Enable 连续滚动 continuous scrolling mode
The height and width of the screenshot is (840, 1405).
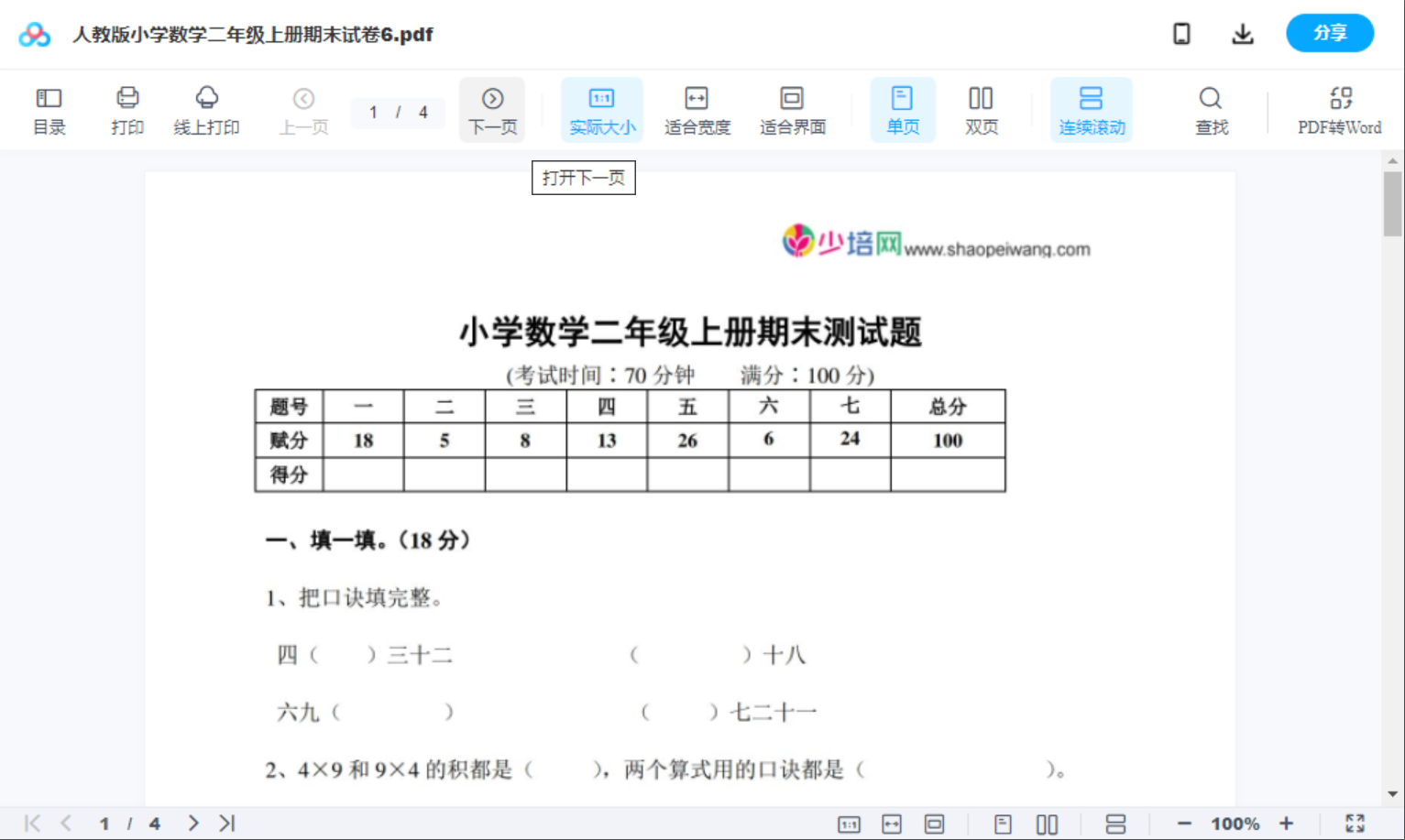click(1091, 109)
